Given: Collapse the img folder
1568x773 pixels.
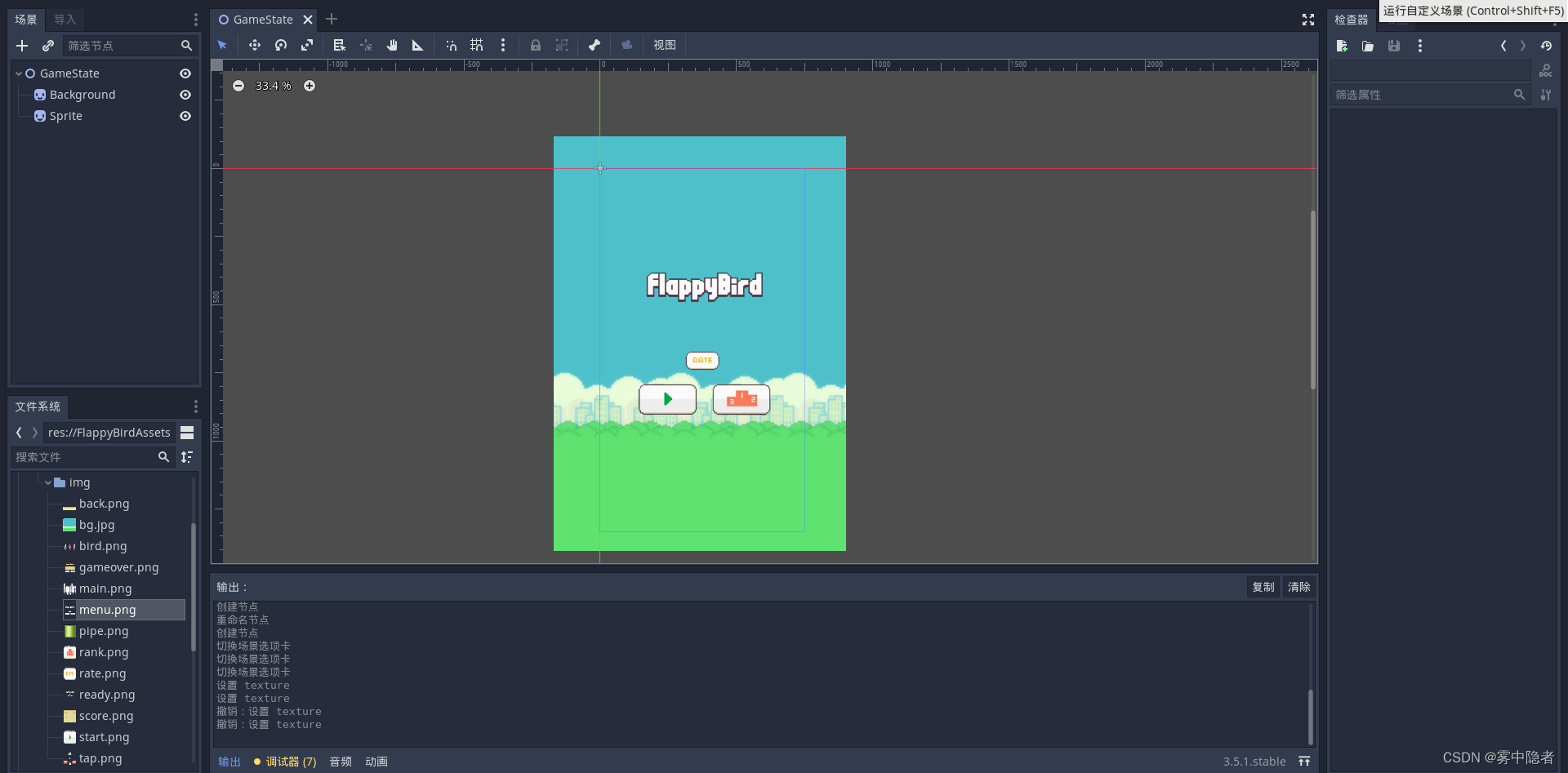Looking at the screenshot, I should point(48,482).
